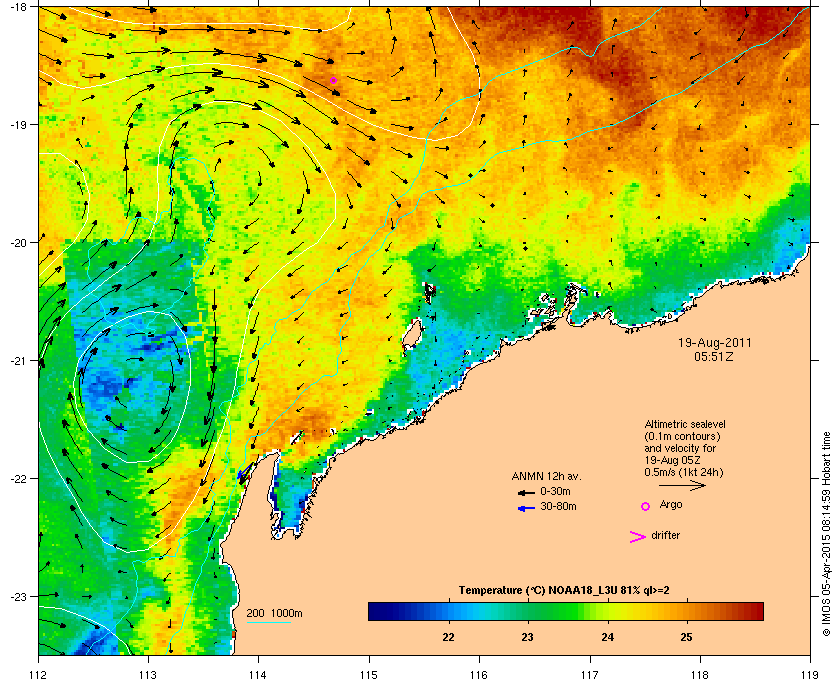This screenshot has height=680, width=840.
Task: Click the magenta Argo circle legend symbol
Action: [x=646, y=506]
